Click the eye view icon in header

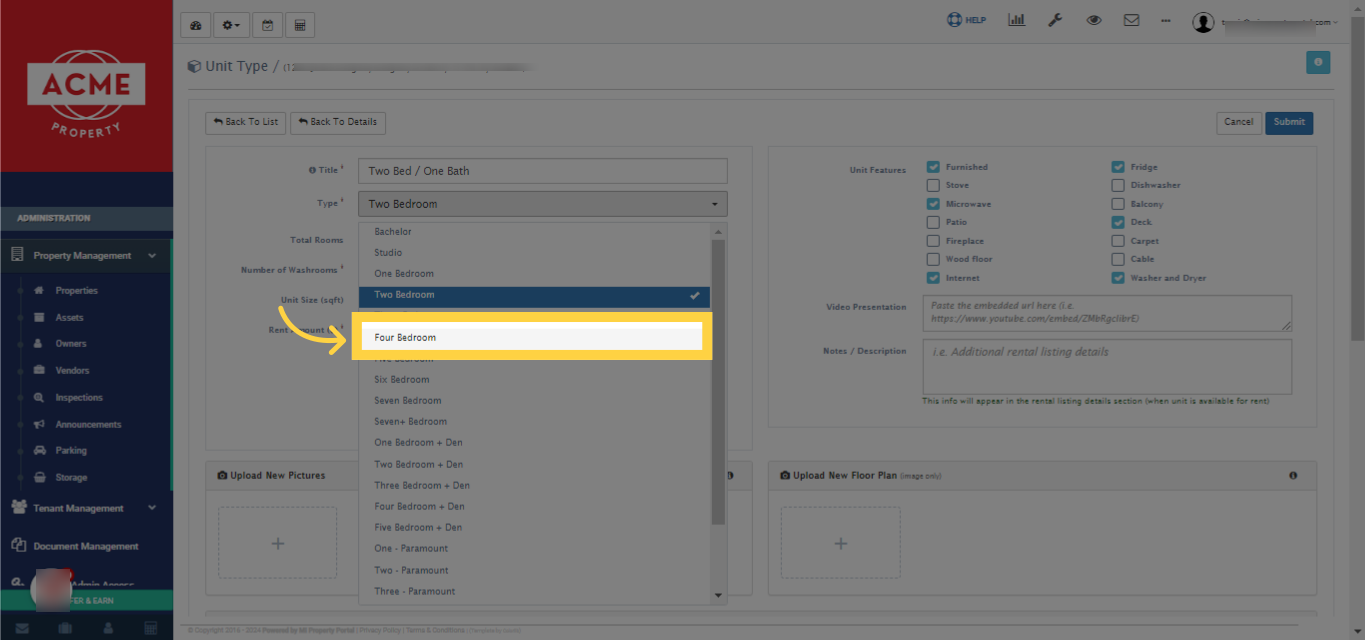(1094, 20)
